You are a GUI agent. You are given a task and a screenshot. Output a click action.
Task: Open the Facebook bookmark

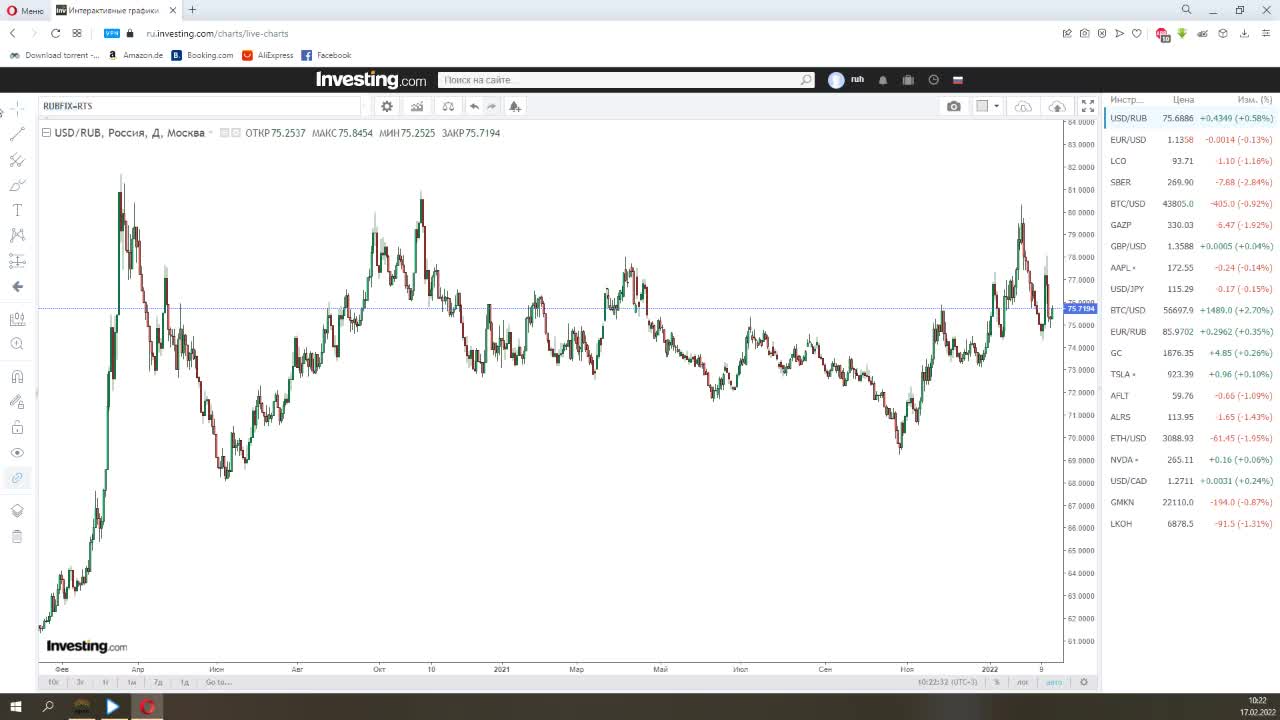coord(326,55)
